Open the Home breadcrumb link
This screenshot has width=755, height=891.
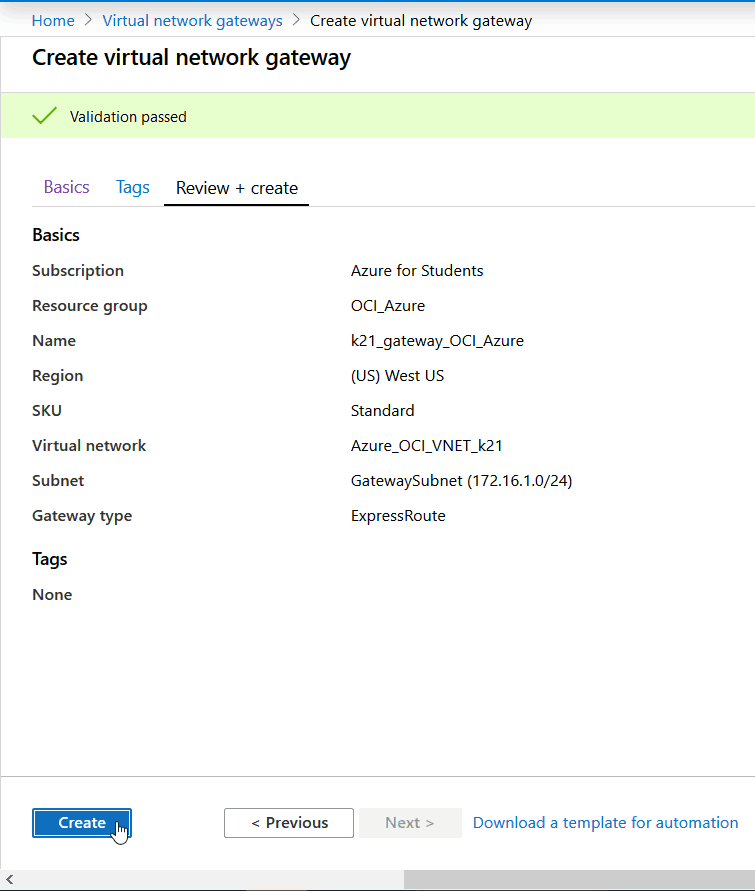point(53,20)
